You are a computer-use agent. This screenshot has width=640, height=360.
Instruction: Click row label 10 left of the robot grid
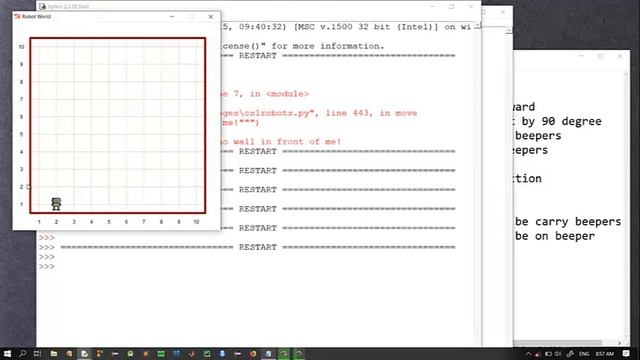(22, 47)
